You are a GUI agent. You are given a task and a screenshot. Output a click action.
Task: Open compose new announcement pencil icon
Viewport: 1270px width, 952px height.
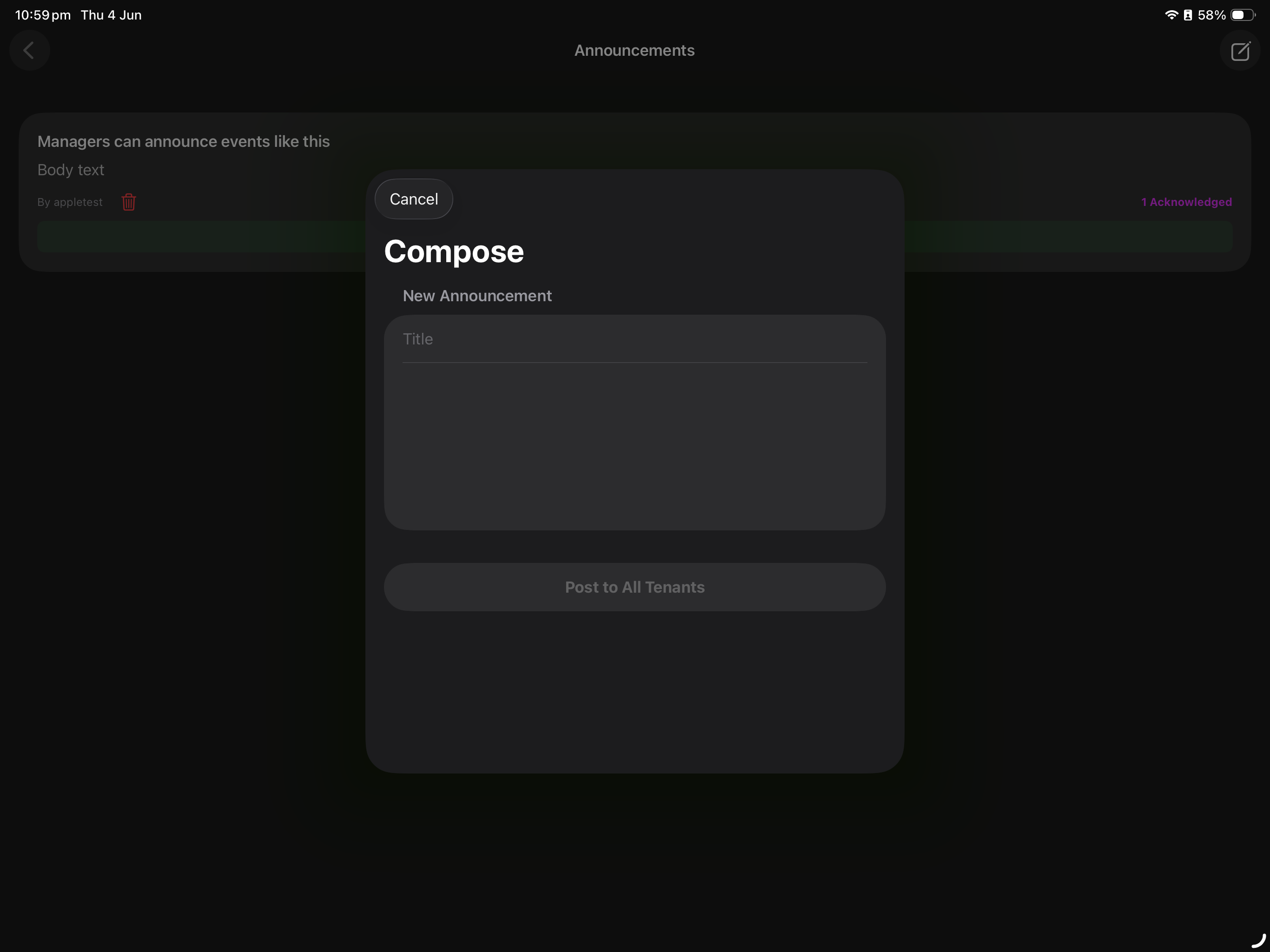[1240, 51]
